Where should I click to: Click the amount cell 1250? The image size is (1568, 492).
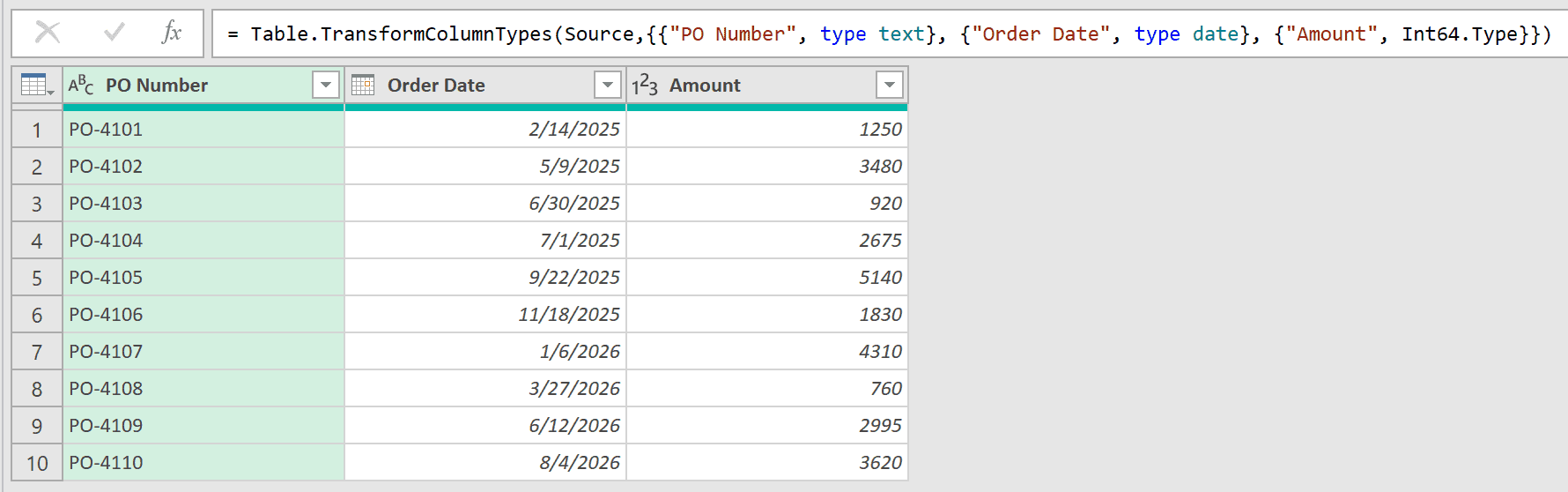coord(767,130)
